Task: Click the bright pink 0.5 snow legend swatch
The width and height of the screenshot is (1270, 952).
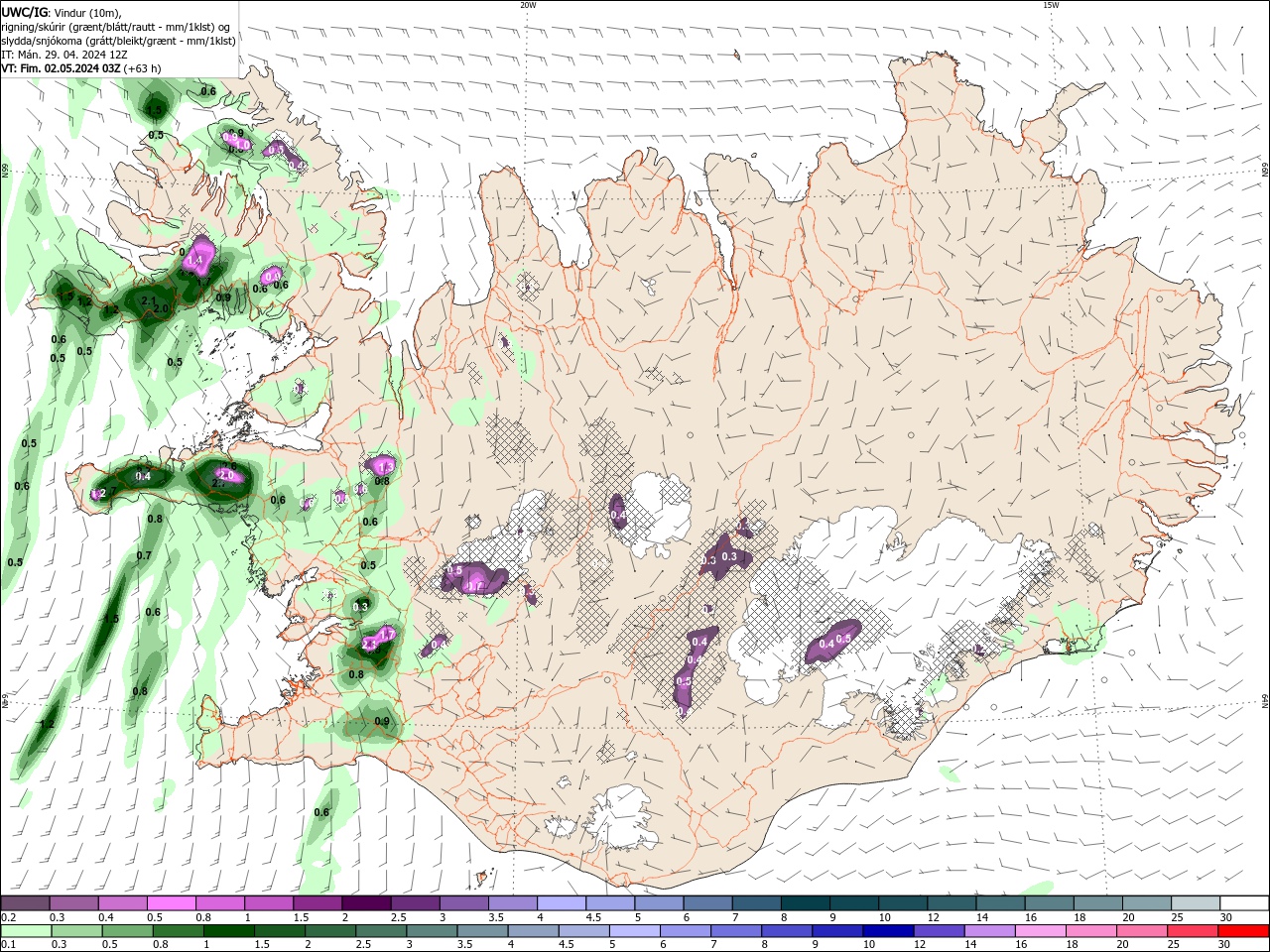Action: [172, 903]
